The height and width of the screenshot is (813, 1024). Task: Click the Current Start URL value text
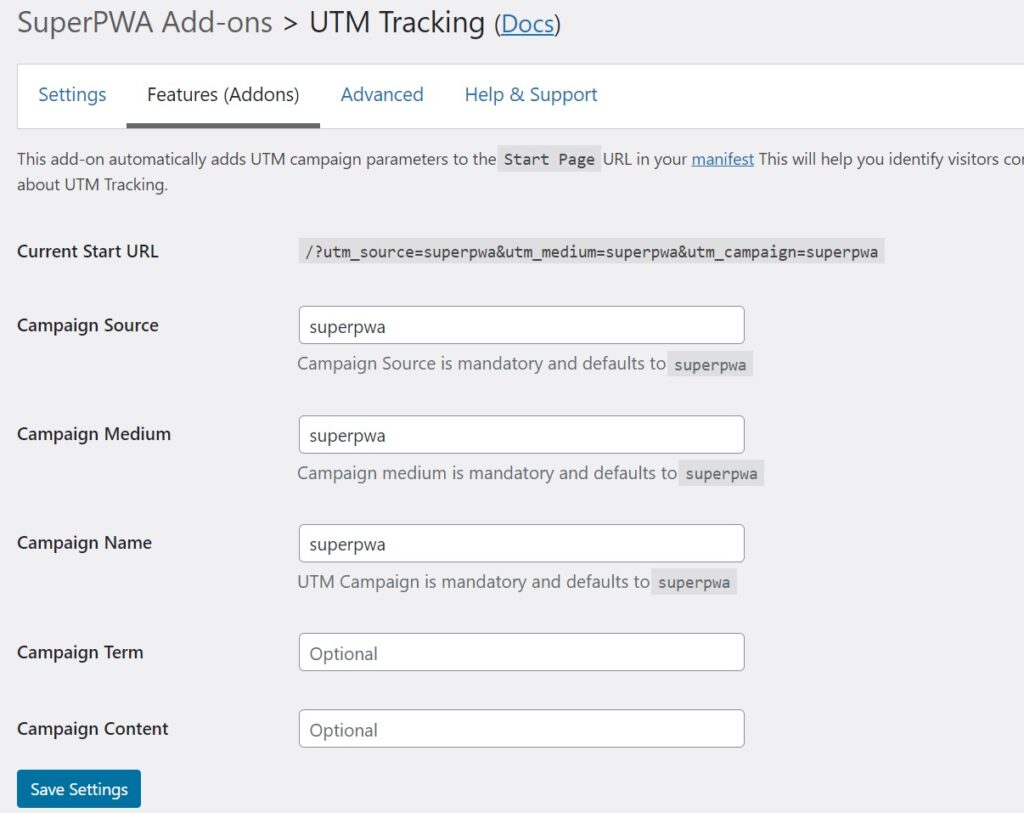tap(591, 252)
